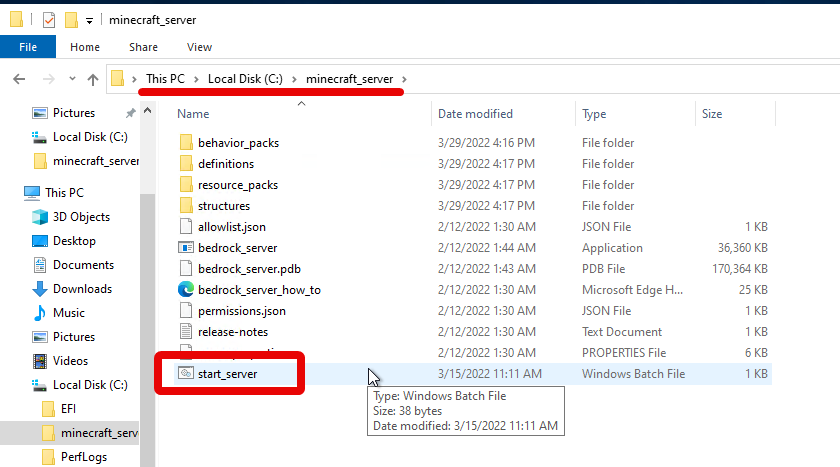The width and height of the screenshot is (840, 467).
Task: Click the bedrock_server.pdb file name
Action: 249,269
